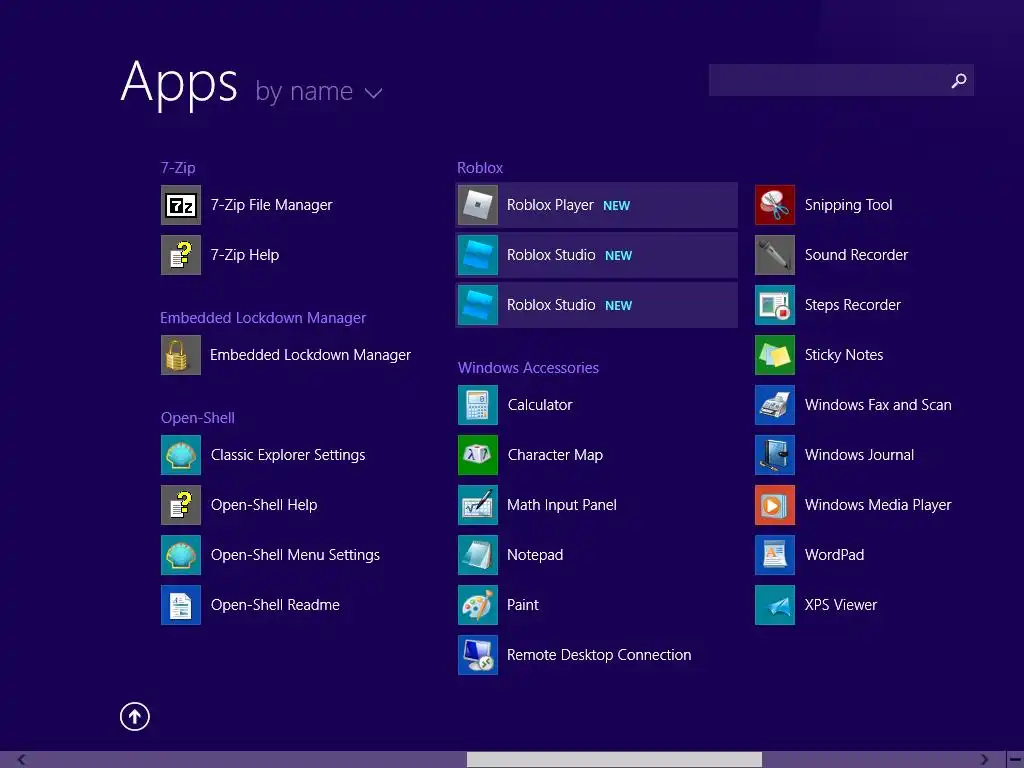Open Sticky Notes icon
The image size is (1024, 768).
click(775, 355)
